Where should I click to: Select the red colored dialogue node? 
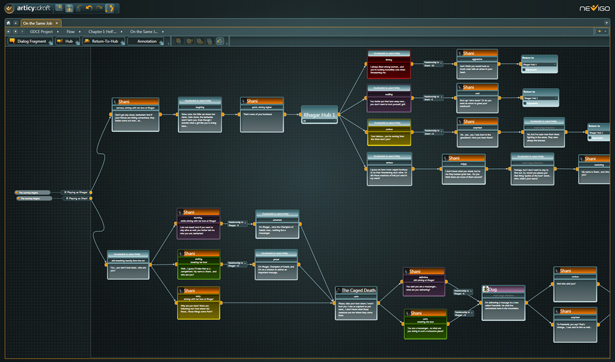(x=389, y=64)
